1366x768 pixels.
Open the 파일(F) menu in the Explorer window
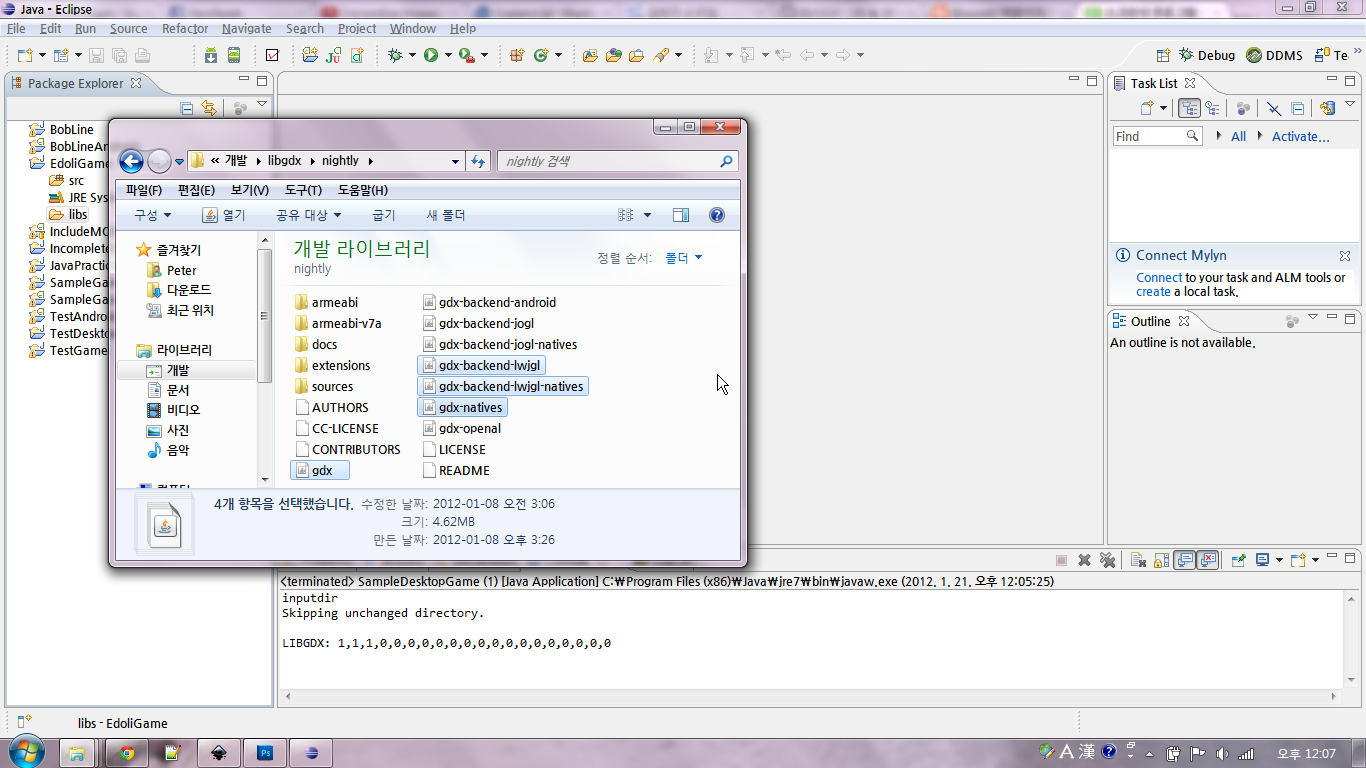click(x=144, y=190)
